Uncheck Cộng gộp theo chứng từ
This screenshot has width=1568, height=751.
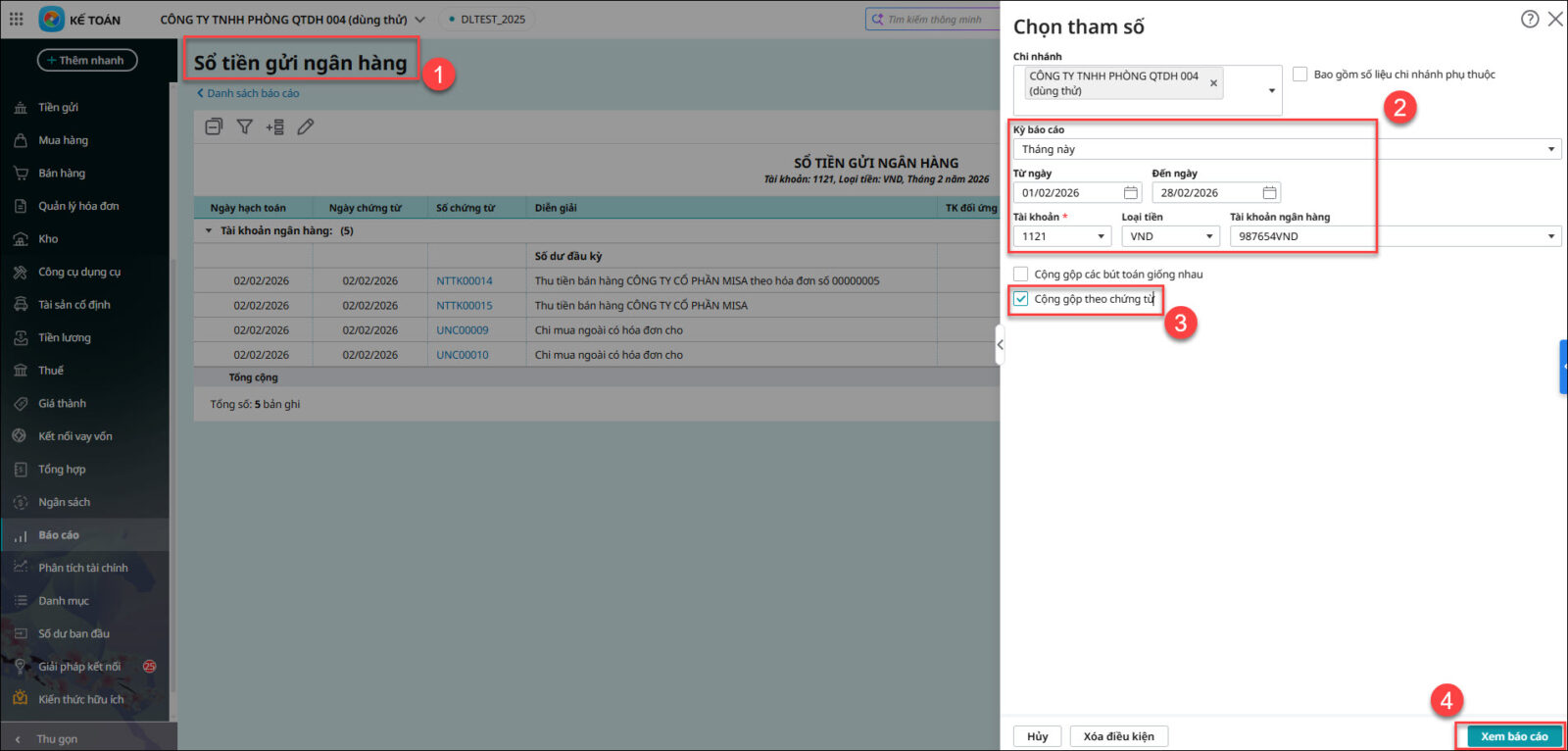[x=1021, y=299]
